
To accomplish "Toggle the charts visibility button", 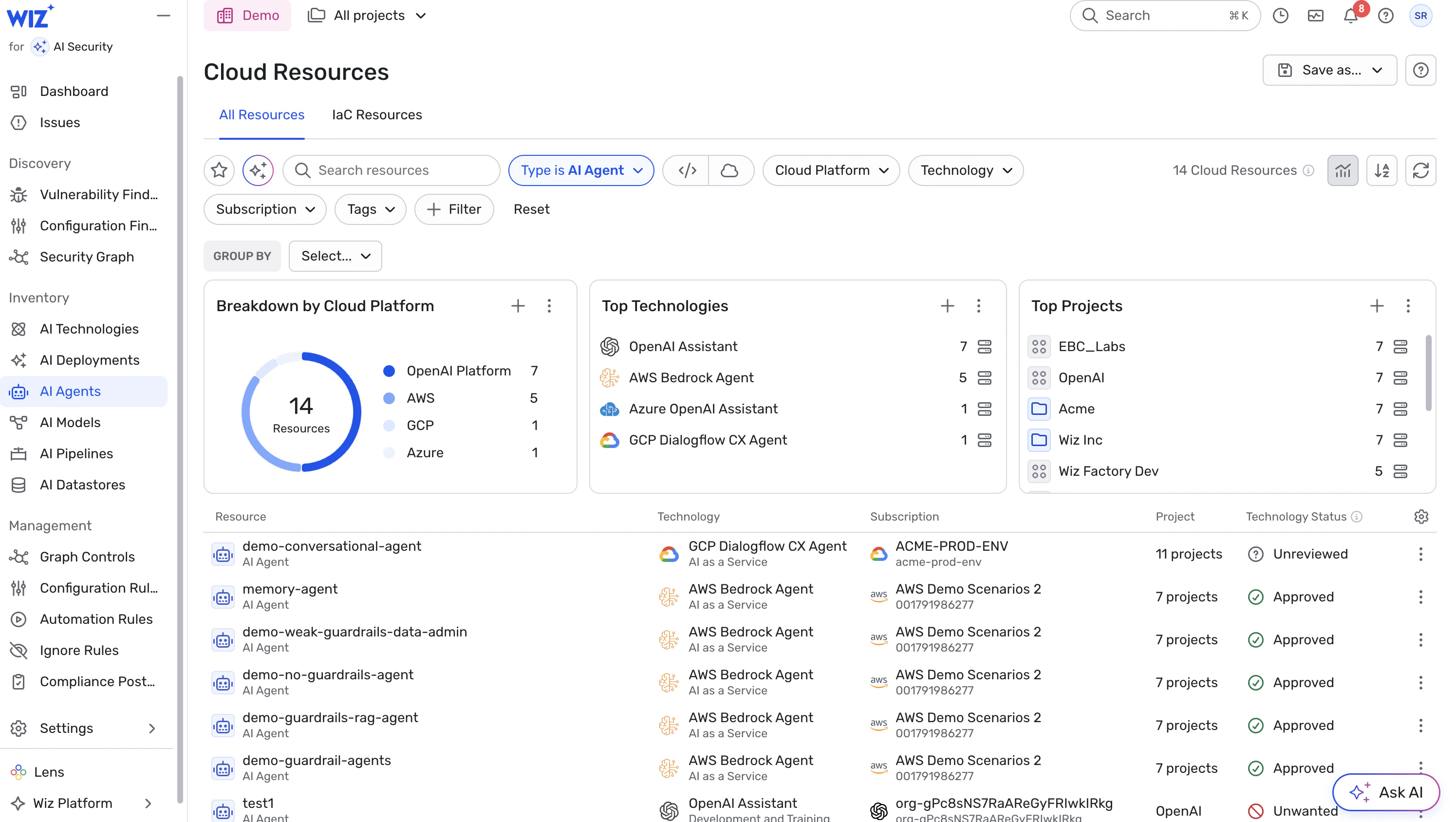I will pyautogui.click(x=1343, y=170).
